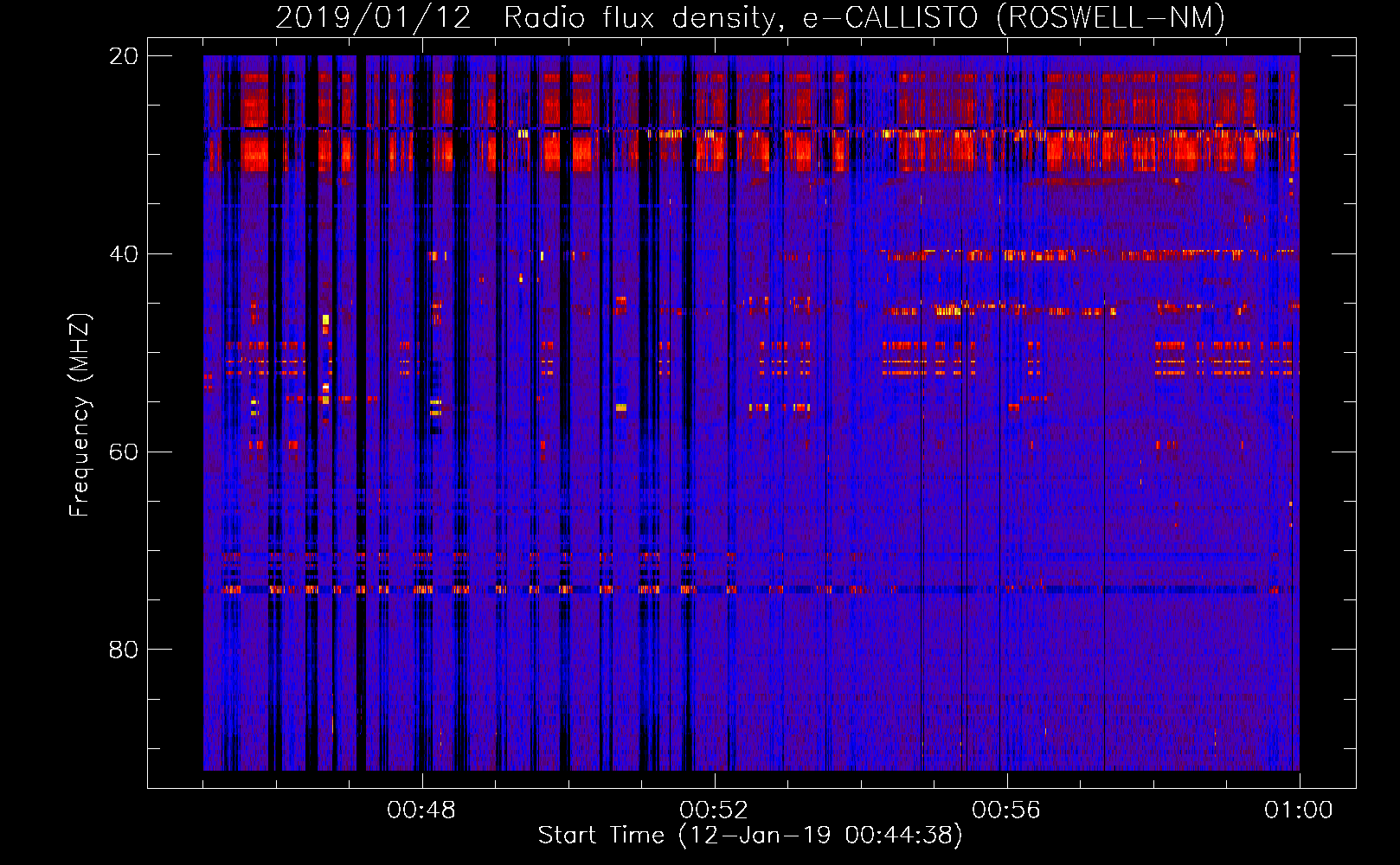Click the 'Frequency (MHZ)' axis label

[x=80, y=414]
